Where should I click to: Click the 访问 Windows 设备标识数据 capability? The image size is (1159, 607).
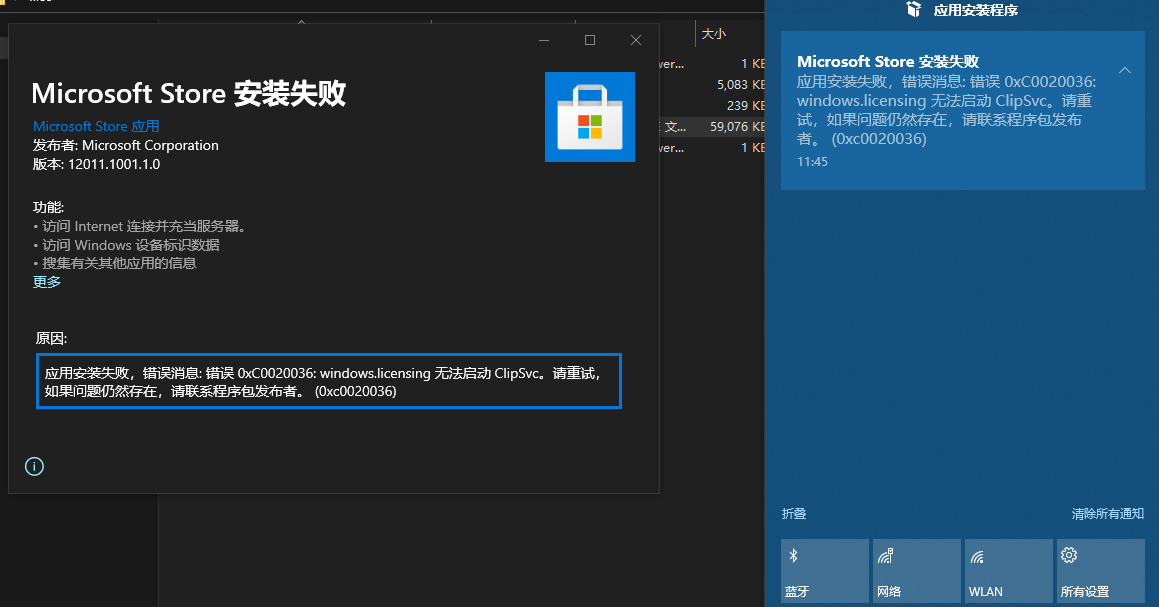(126, 245)
